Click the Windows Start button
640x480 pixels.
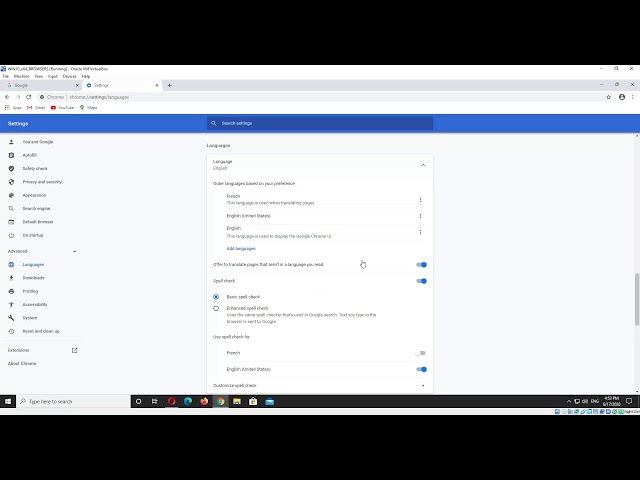point(8,402)
